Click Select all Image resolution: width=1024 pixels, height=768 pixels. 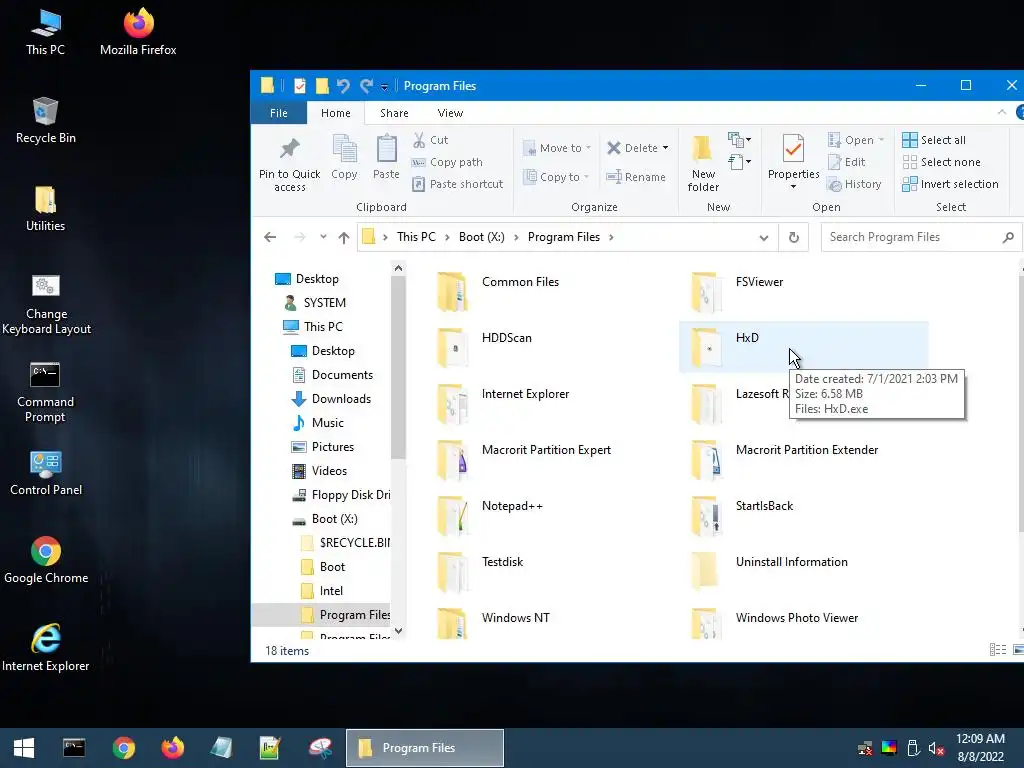click(x=934, y=140)
